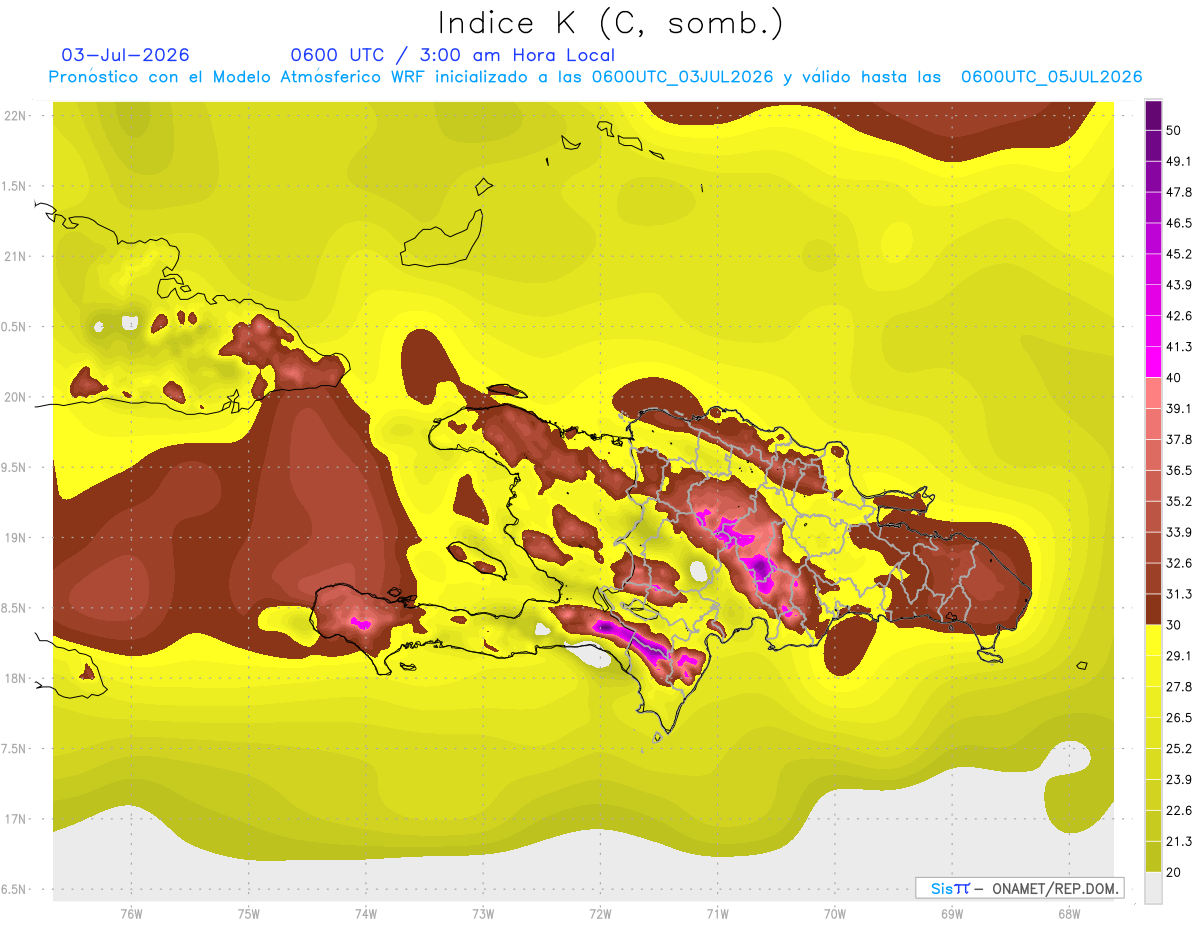Click the legend value "40"
Viewport: 1200px width, 927px height.
coord(1174,378)
